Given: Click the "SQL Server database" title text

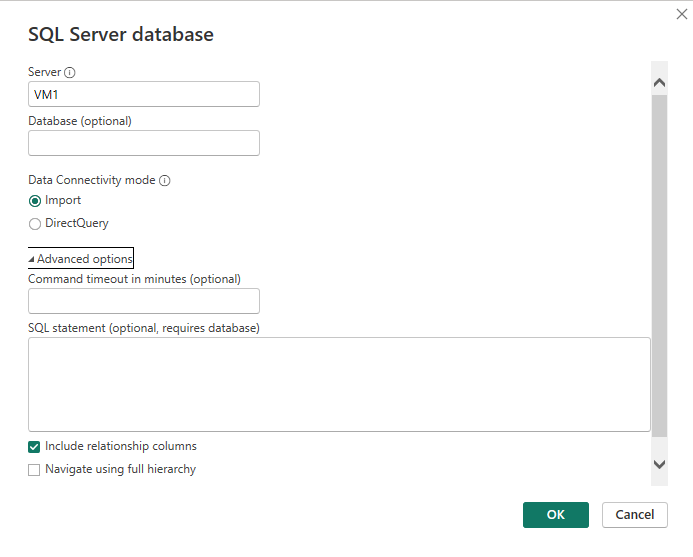Looking at the screenshot, I should (x=121, y=34).
